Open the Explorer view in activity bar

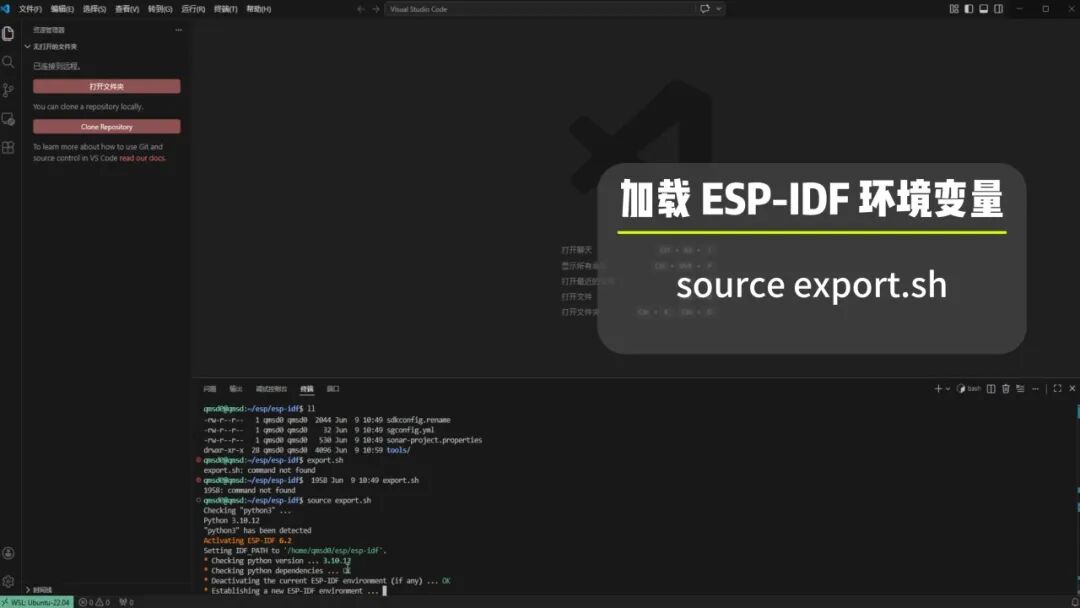[x=8, y=34]
